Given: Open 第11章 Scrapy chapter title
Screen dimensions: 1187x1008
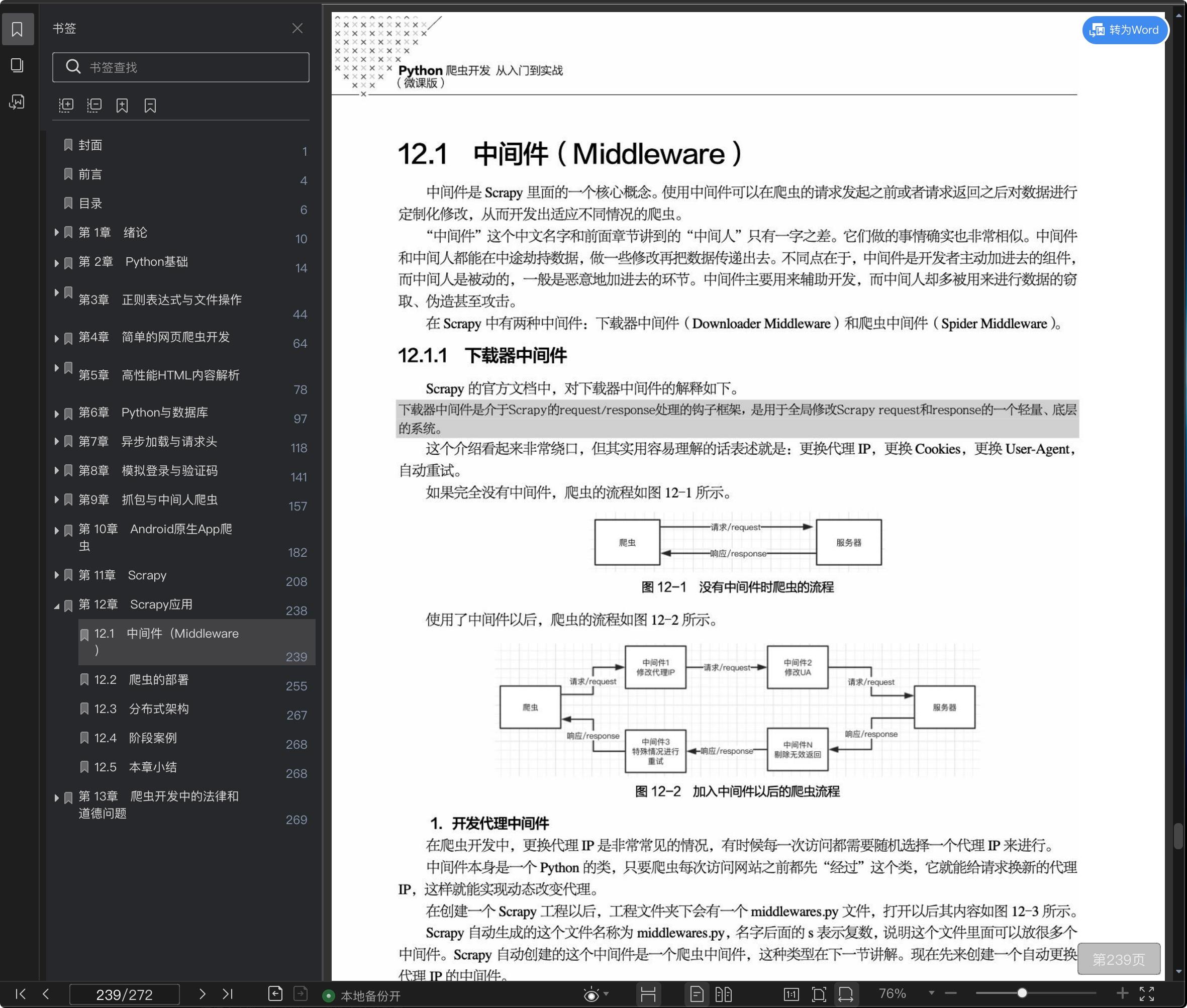Looking at the screenshot, I should (122, 575).
